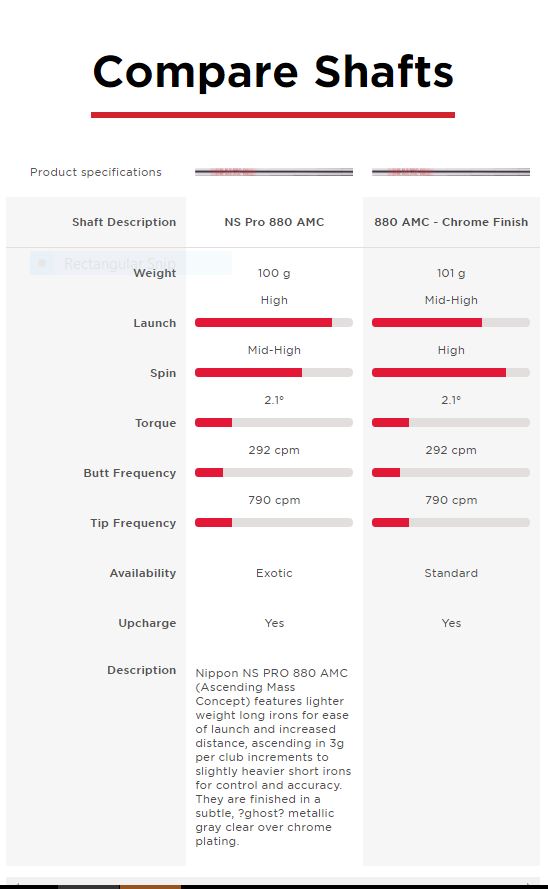
Task: Click the Butt Frequency bar for Chrome Finish shaft
Action: [451, 472]
